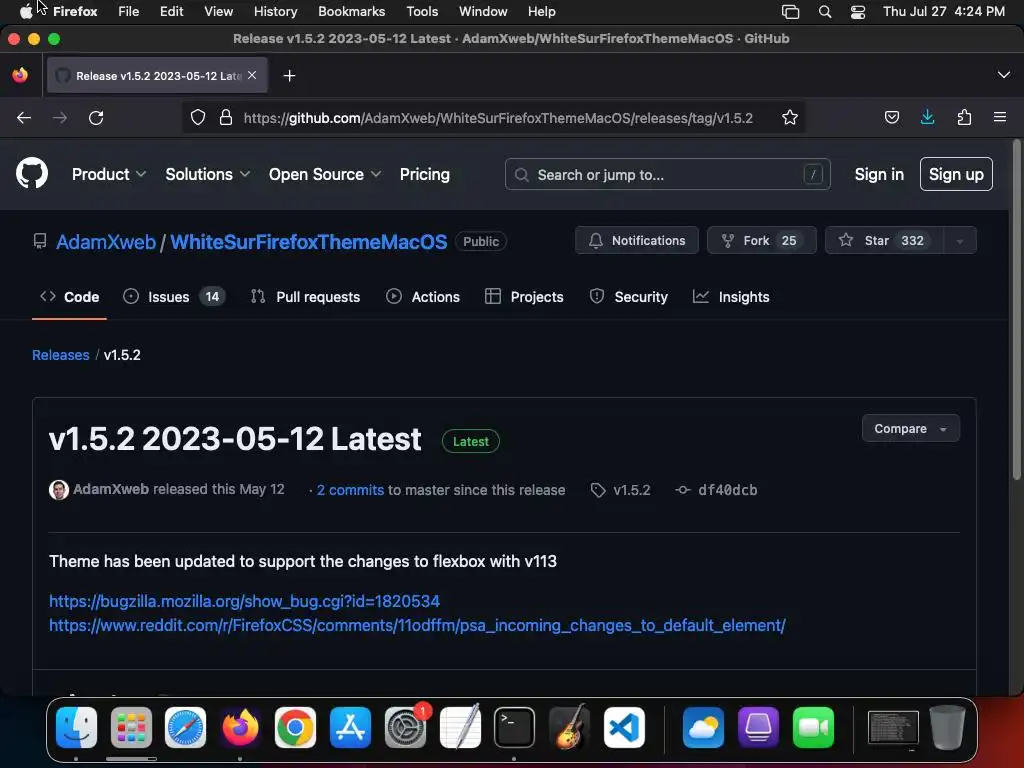Open Launchpad from the dock

131,727
